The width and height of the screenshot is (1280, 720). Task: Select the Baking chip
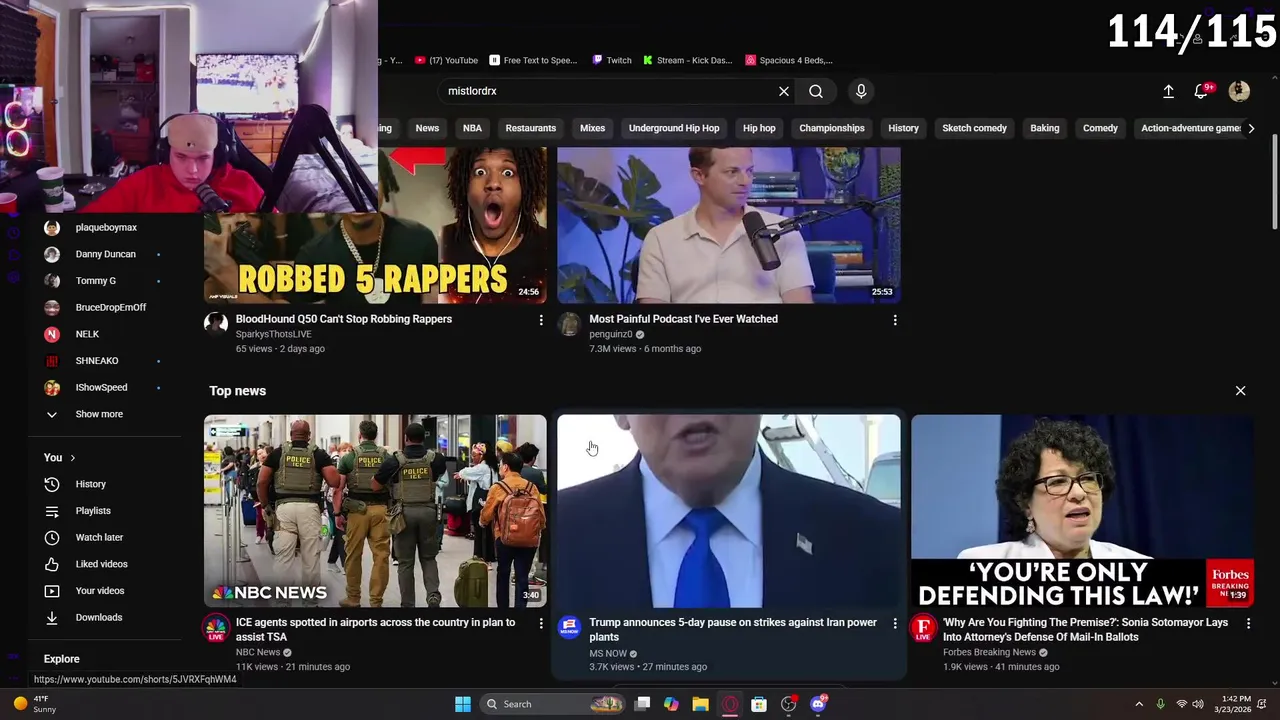(1045, 128)
